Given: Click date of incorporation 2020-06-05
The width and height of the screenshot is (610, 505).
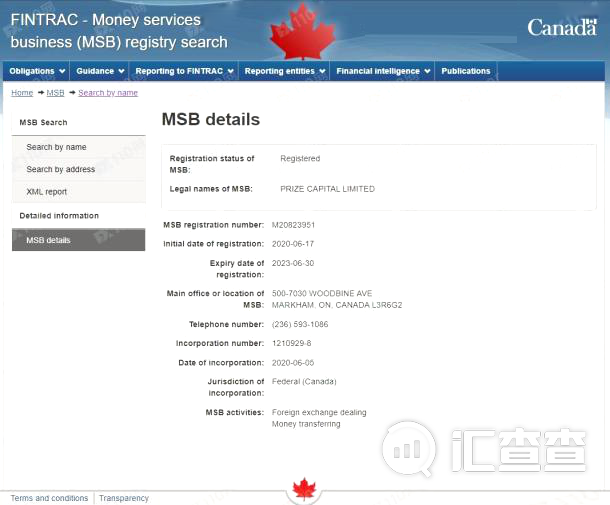Looking at the screenshot, I should [293, 363].
